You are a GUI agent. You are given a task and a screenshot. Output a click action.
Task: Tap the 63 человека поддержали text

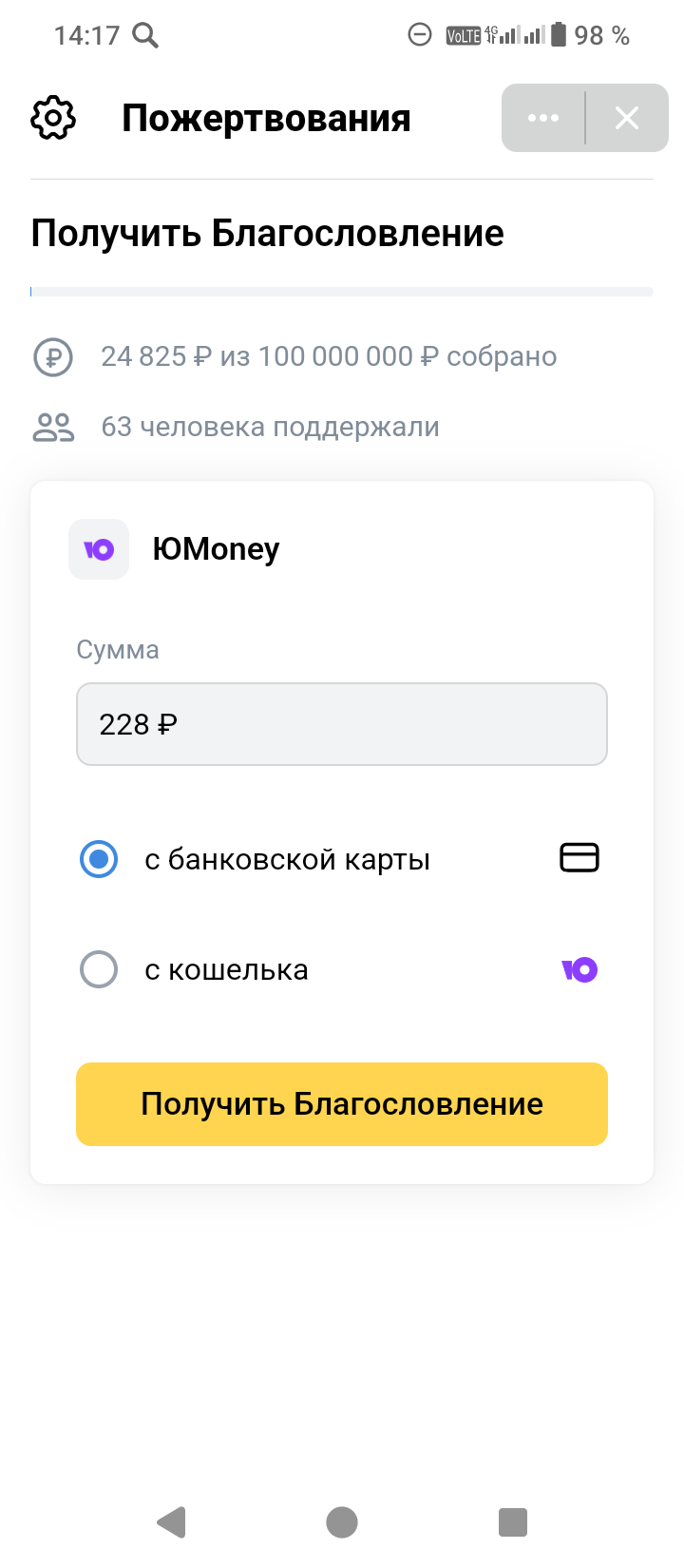270,428
